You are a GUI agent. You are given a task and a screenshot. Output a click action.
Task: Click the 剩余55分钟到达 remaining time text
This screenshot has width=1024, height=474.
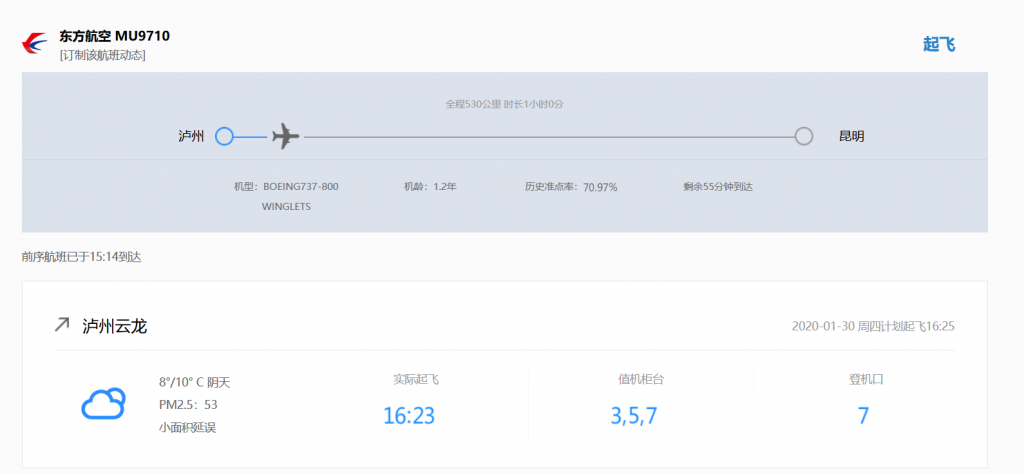[718, 187]
